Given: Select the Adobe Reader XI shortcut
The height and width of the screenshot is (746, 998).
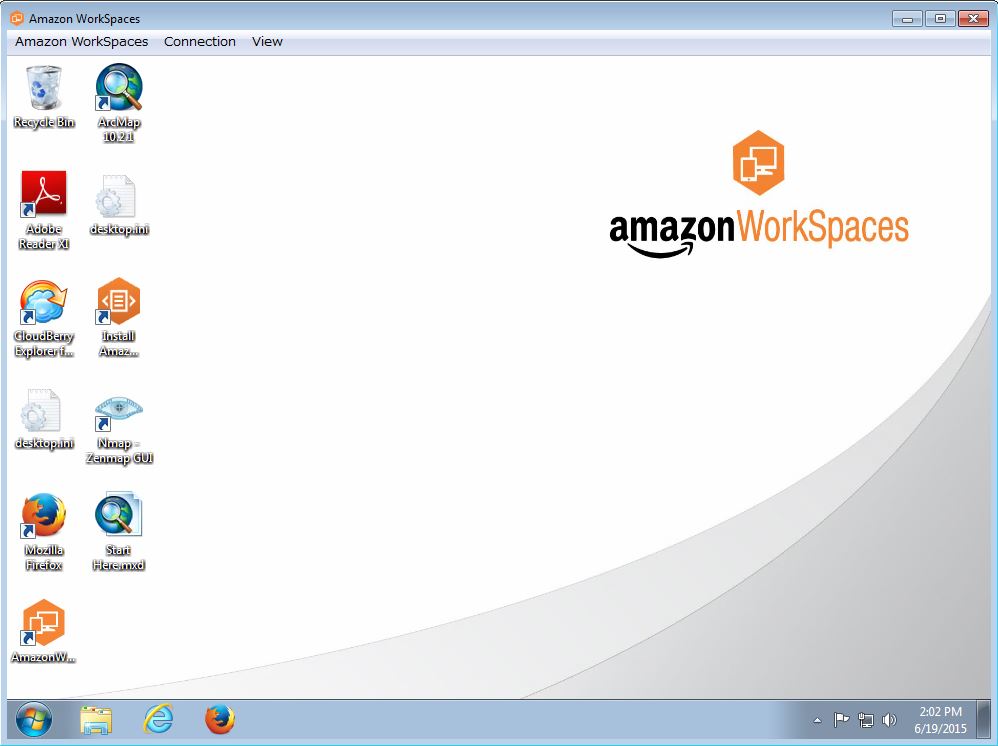Looking at the screenshot, I should 43,210.
